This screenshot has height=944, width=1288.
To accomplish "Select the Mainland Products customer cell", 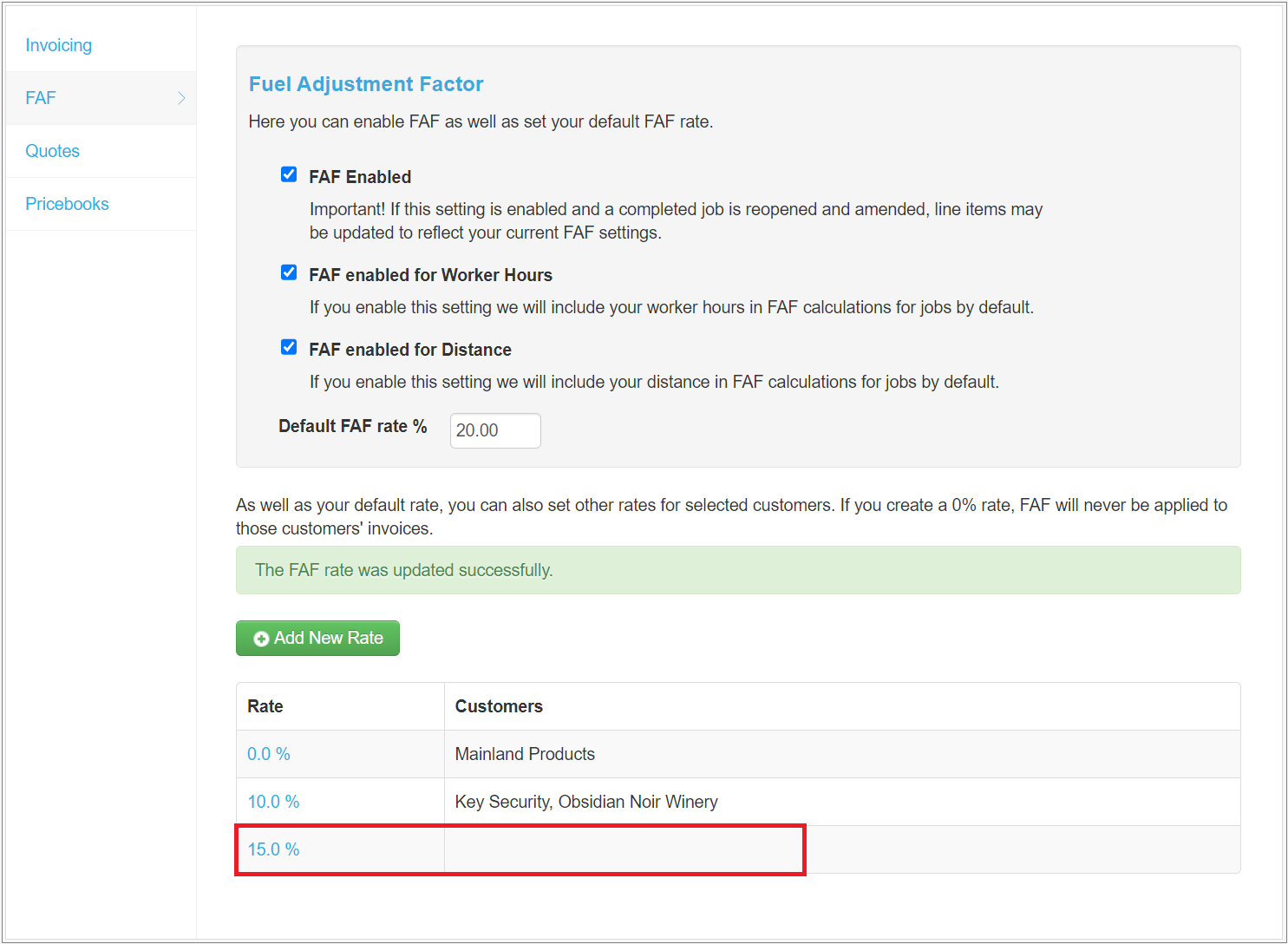I will coord(525,754).
